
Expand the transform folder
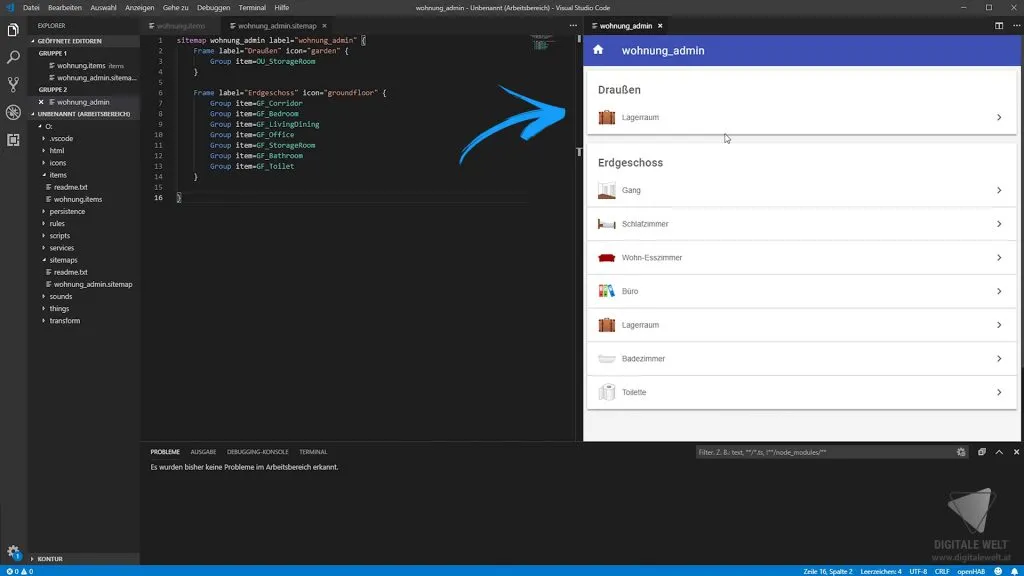pyautogui.click(x=65, y=321)
